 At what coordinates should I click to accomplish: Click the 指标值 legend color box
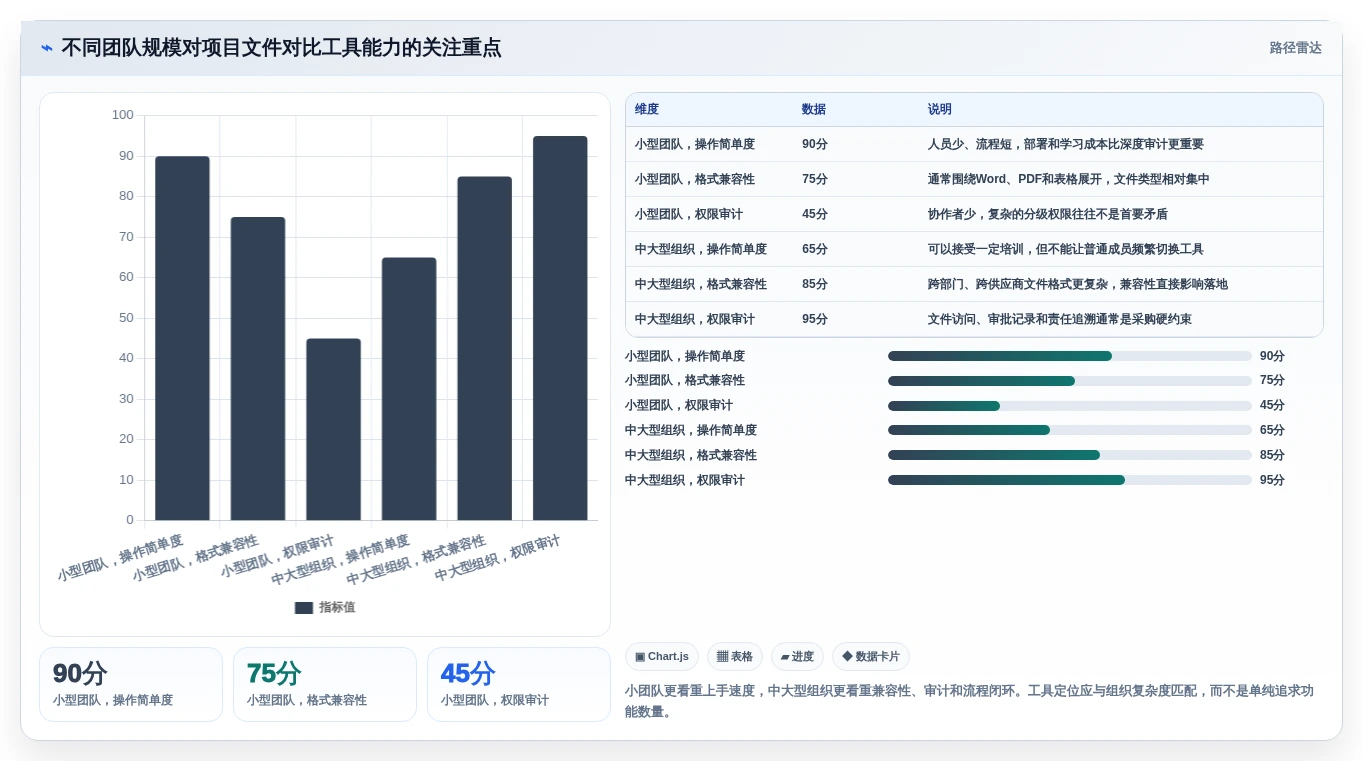tap(304, 607)
